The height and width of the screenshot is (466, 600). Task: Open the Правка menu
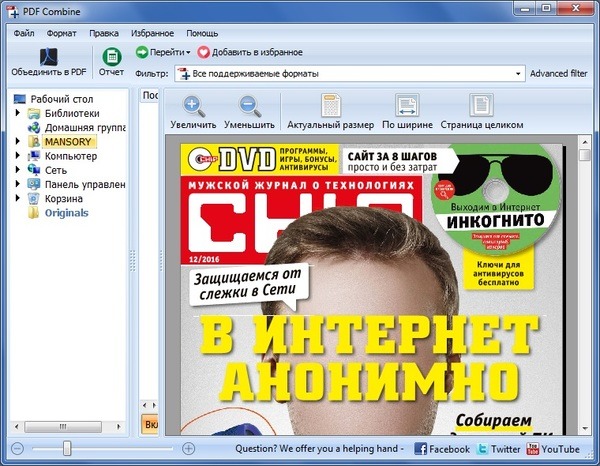pyautogui.click(x=104, y=33)
